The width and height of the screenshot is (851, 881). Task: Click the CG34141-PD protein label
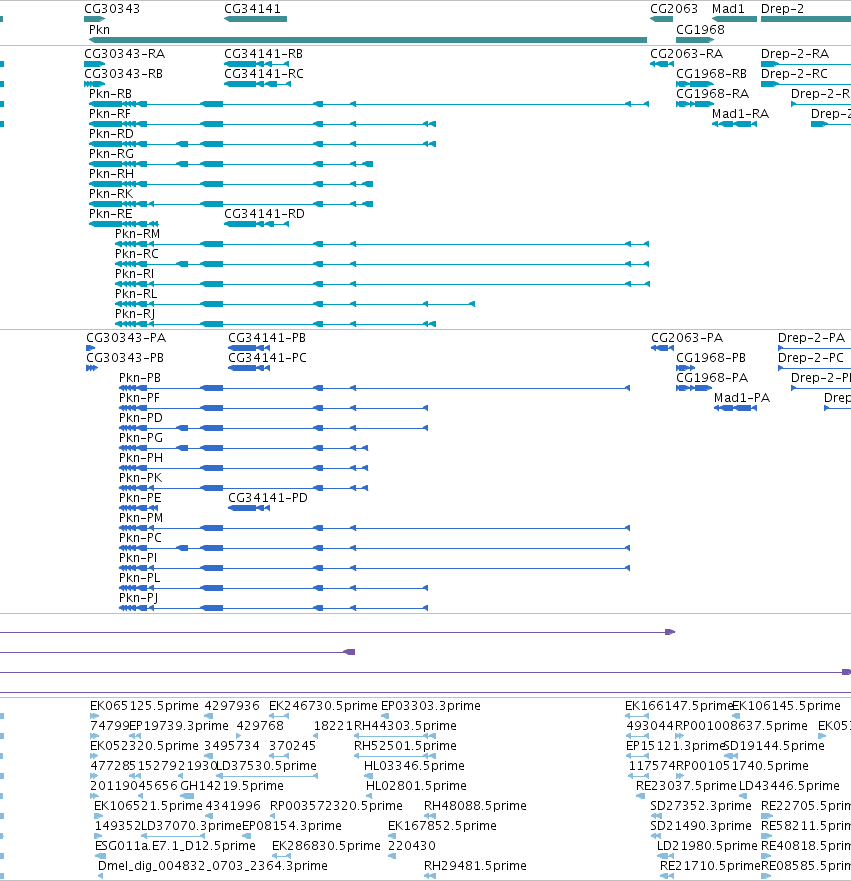(x=268, y=498)
